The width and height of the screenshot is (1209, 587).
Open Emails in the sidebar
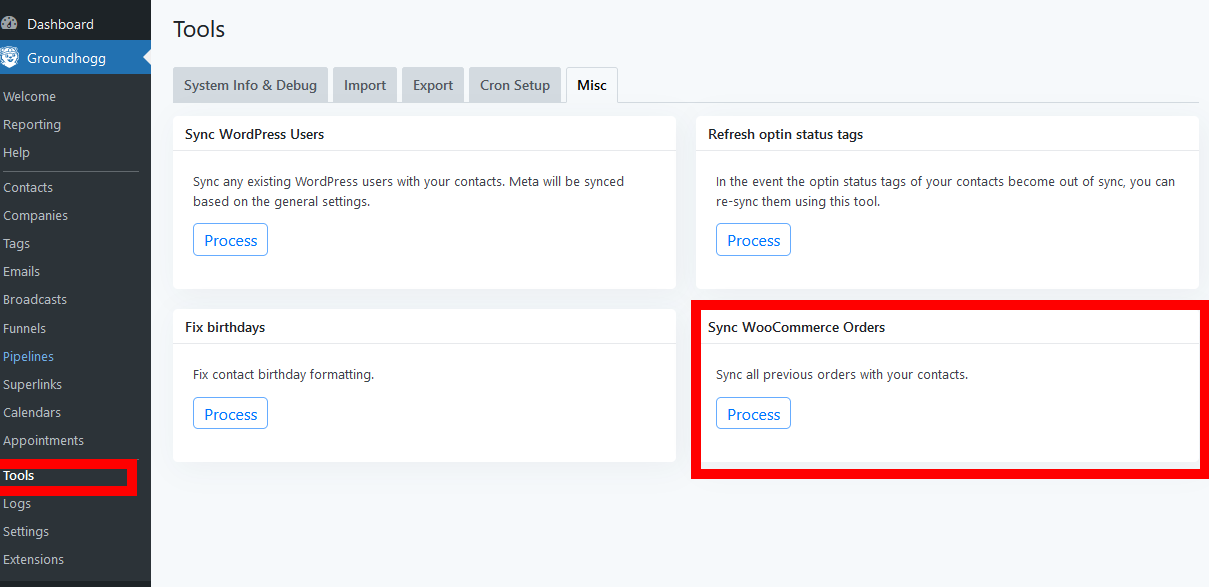(x=21, y=272)
